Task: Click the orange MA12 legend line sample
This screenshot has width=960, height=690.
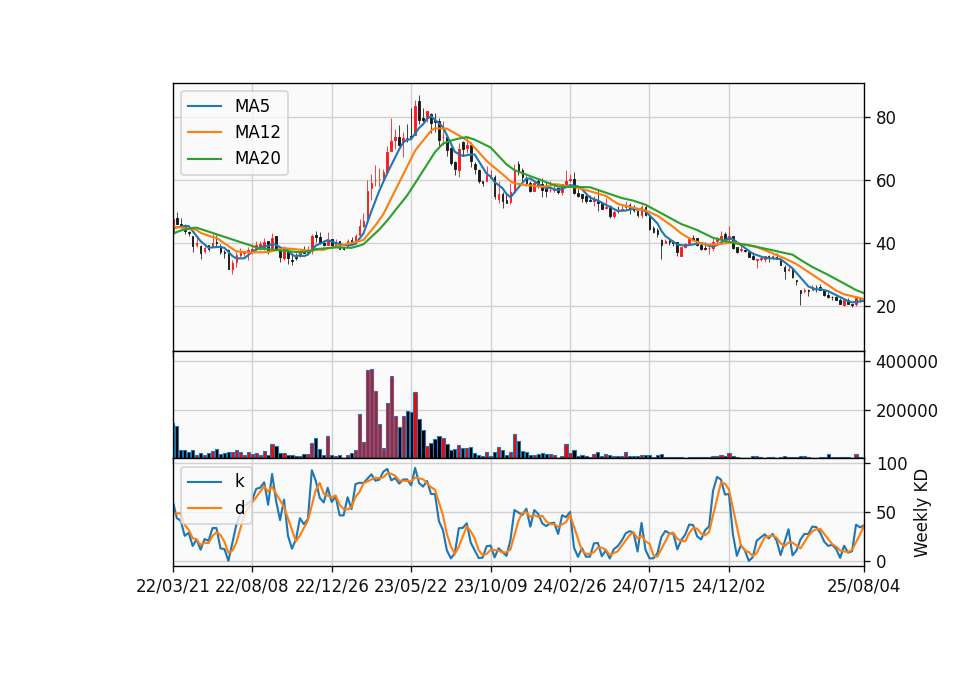Action: point(204,132)
